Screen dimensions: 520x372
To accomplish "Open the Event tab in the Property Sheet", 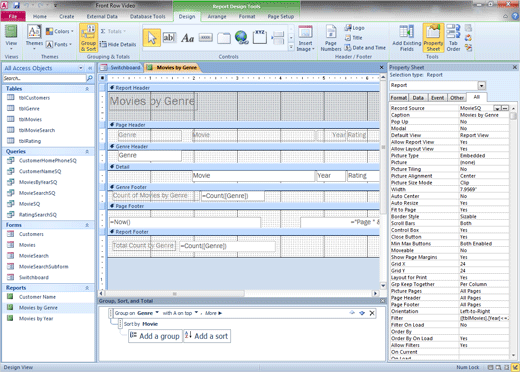I will [437, 98].
